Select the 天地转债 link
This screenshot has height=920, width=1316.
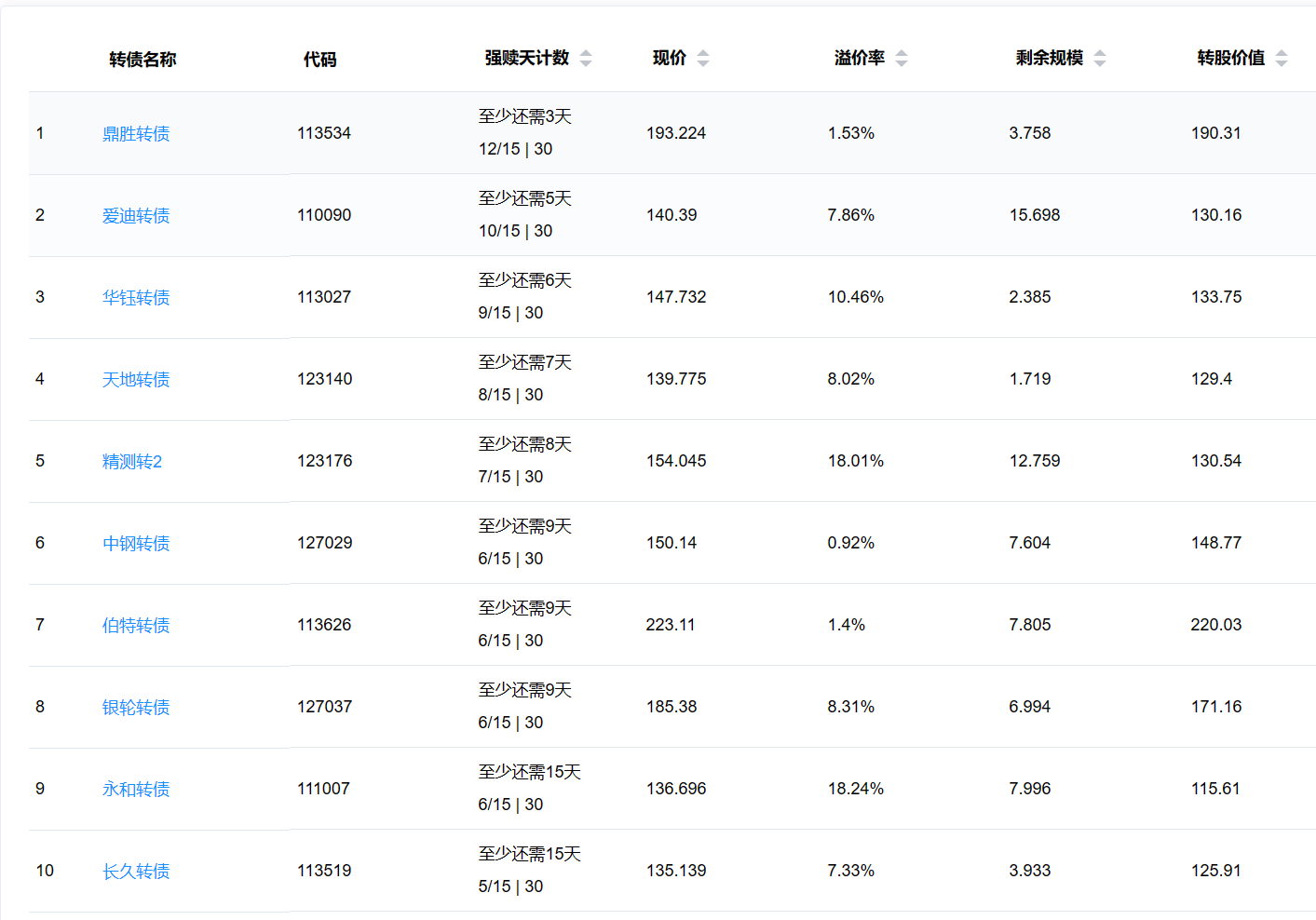point(136,380)
